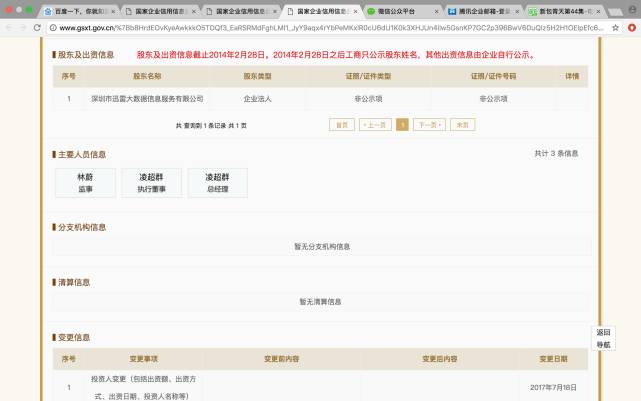
Task: Click the 暂无清算信息 notice
Action: (320, 302)
